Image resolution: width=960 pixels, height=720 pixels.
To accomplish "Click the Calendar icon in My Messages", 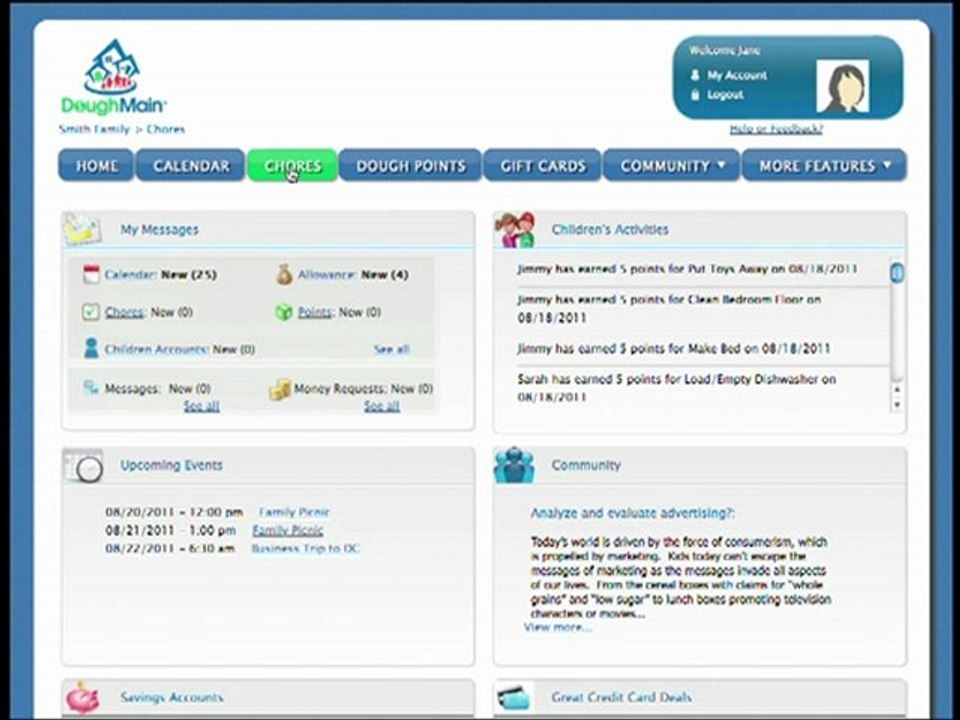I will pyautogui.click(x=91, y=274).
